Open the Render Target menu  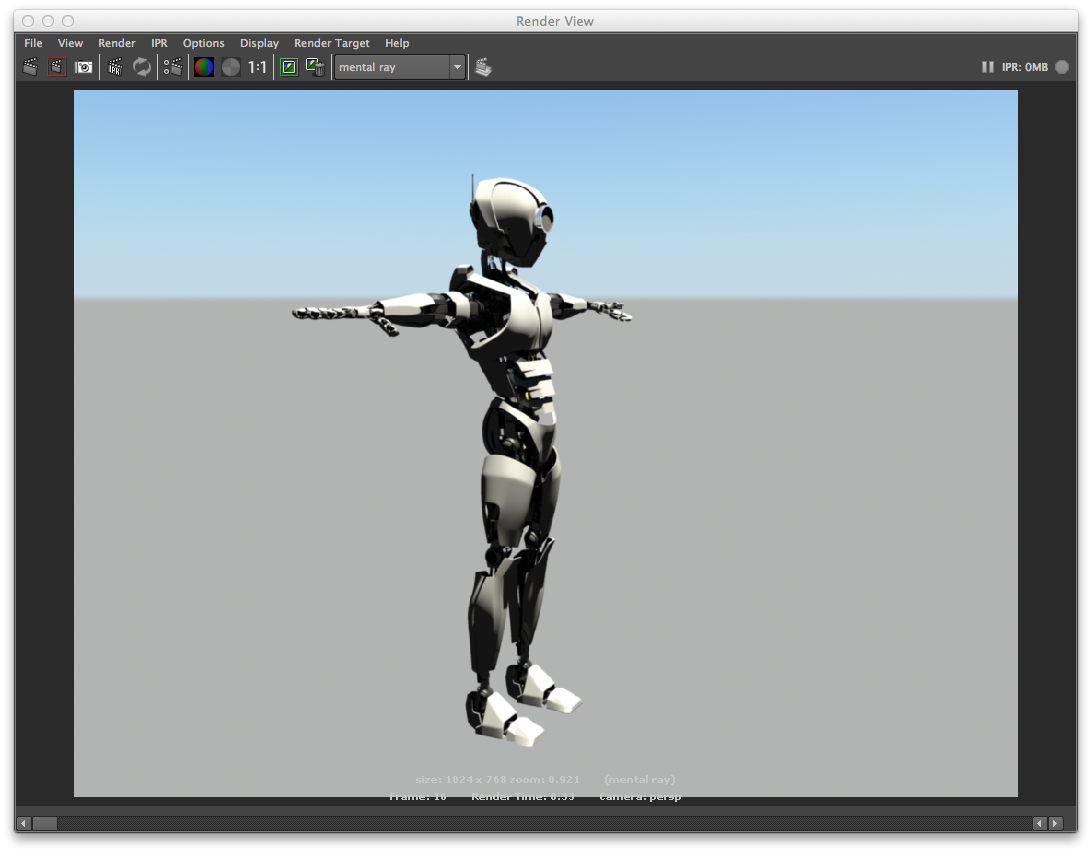click(x=331, y=43)
